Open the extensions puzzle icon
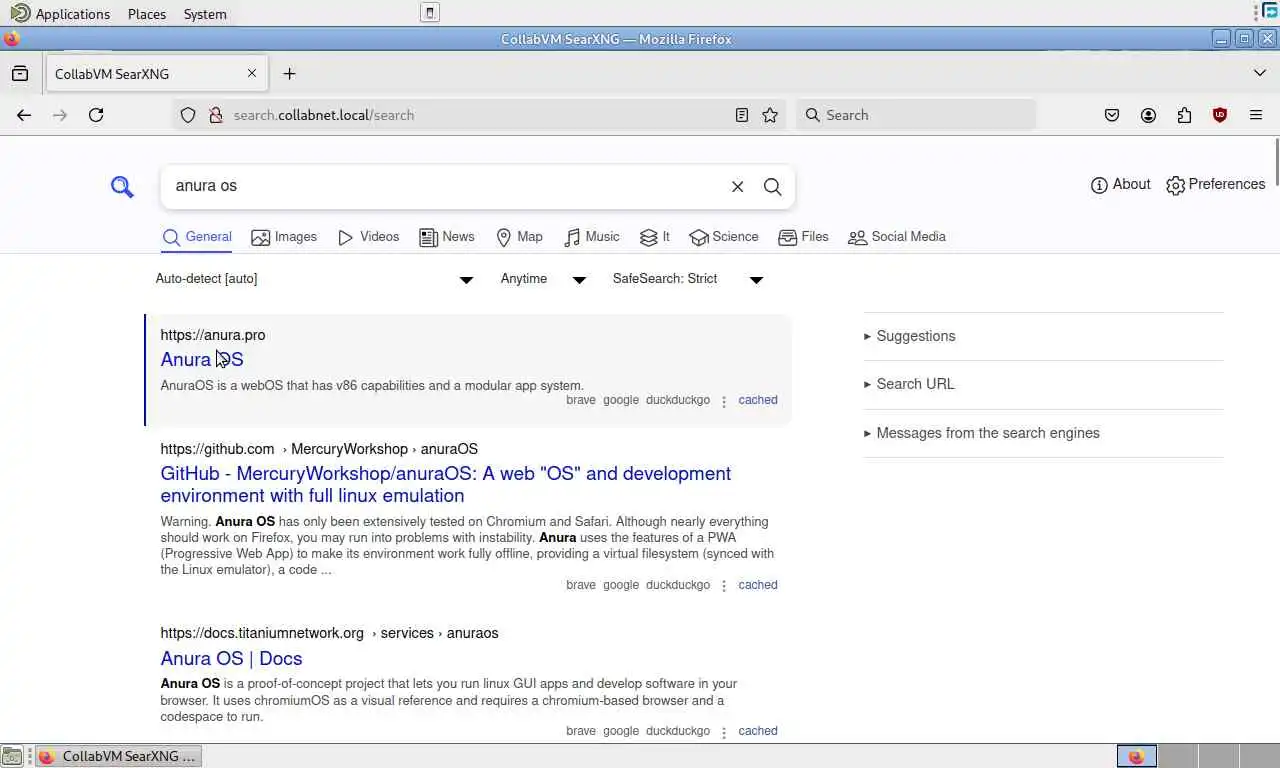 [1184, 115]
